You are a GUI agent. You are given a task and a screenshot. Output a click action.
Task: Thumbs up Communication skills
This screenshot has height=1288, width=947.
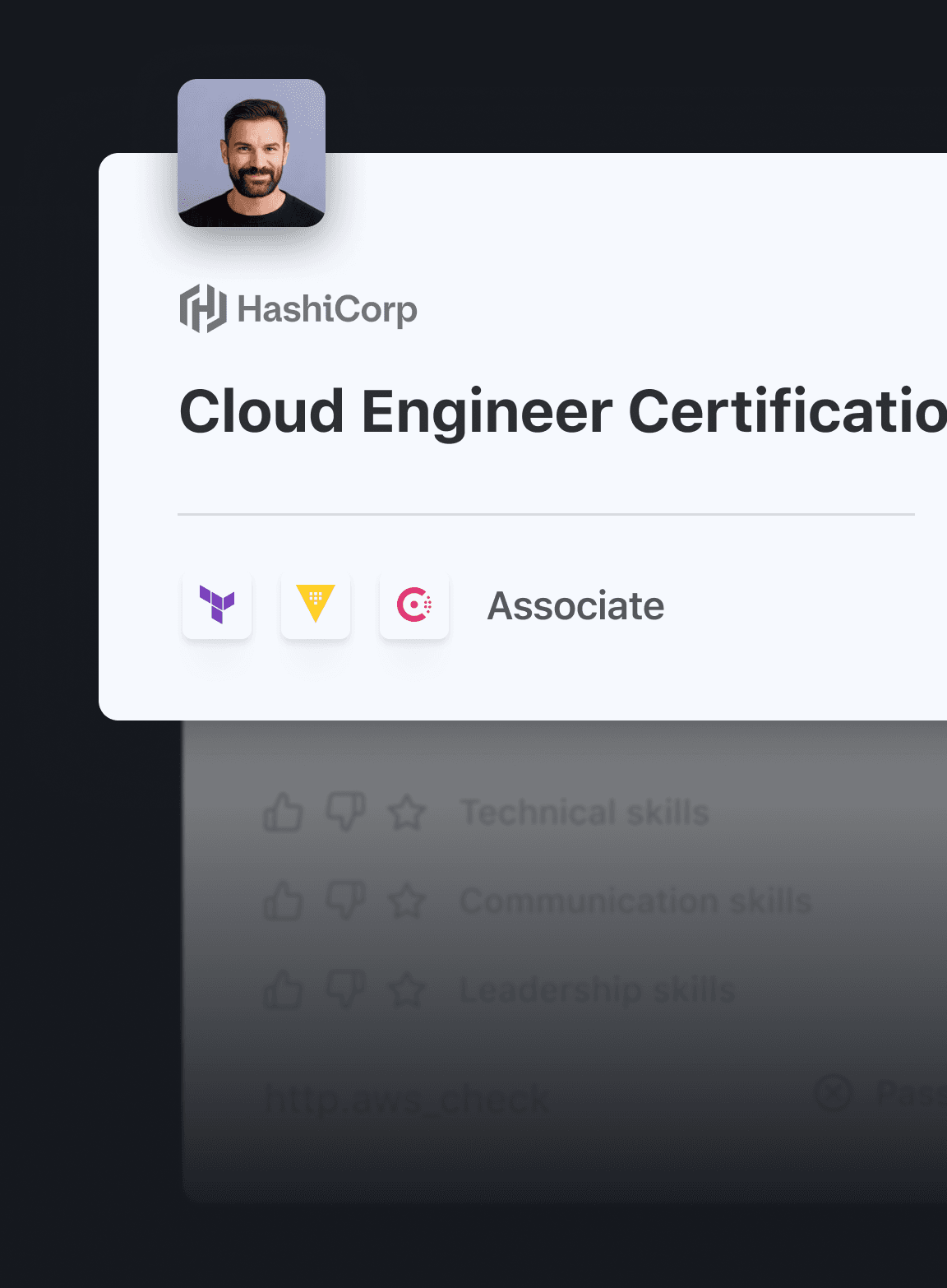[x=283, y=901]
